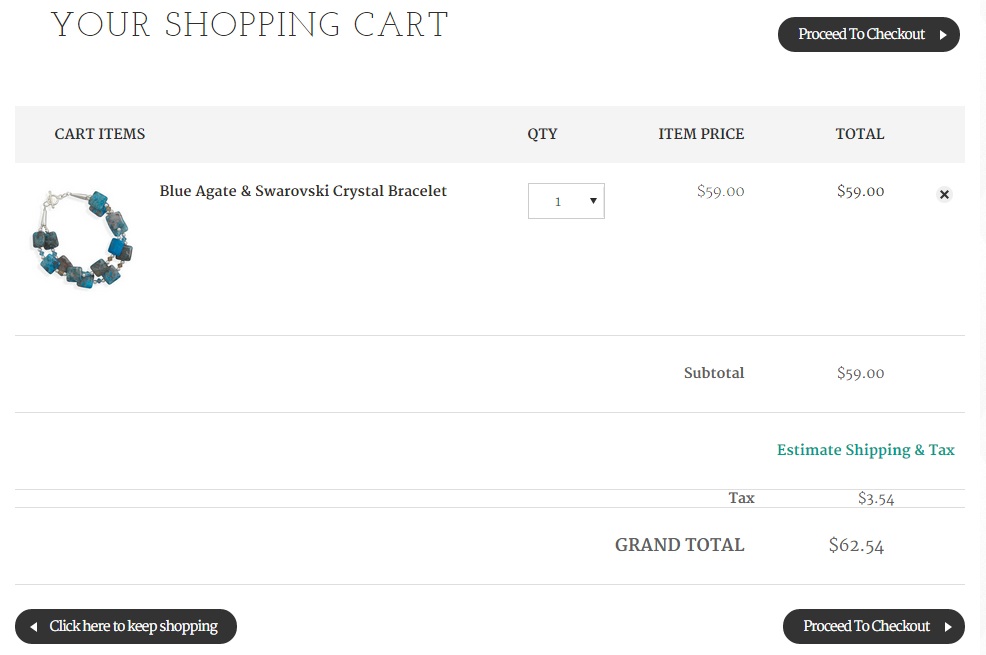Image resolution: width=986 pixels, height=655 pixels.
Task: Click arrow icon on Proceed To Checkout beside heading
Action: pyautogui.click(x=943, y=35)
